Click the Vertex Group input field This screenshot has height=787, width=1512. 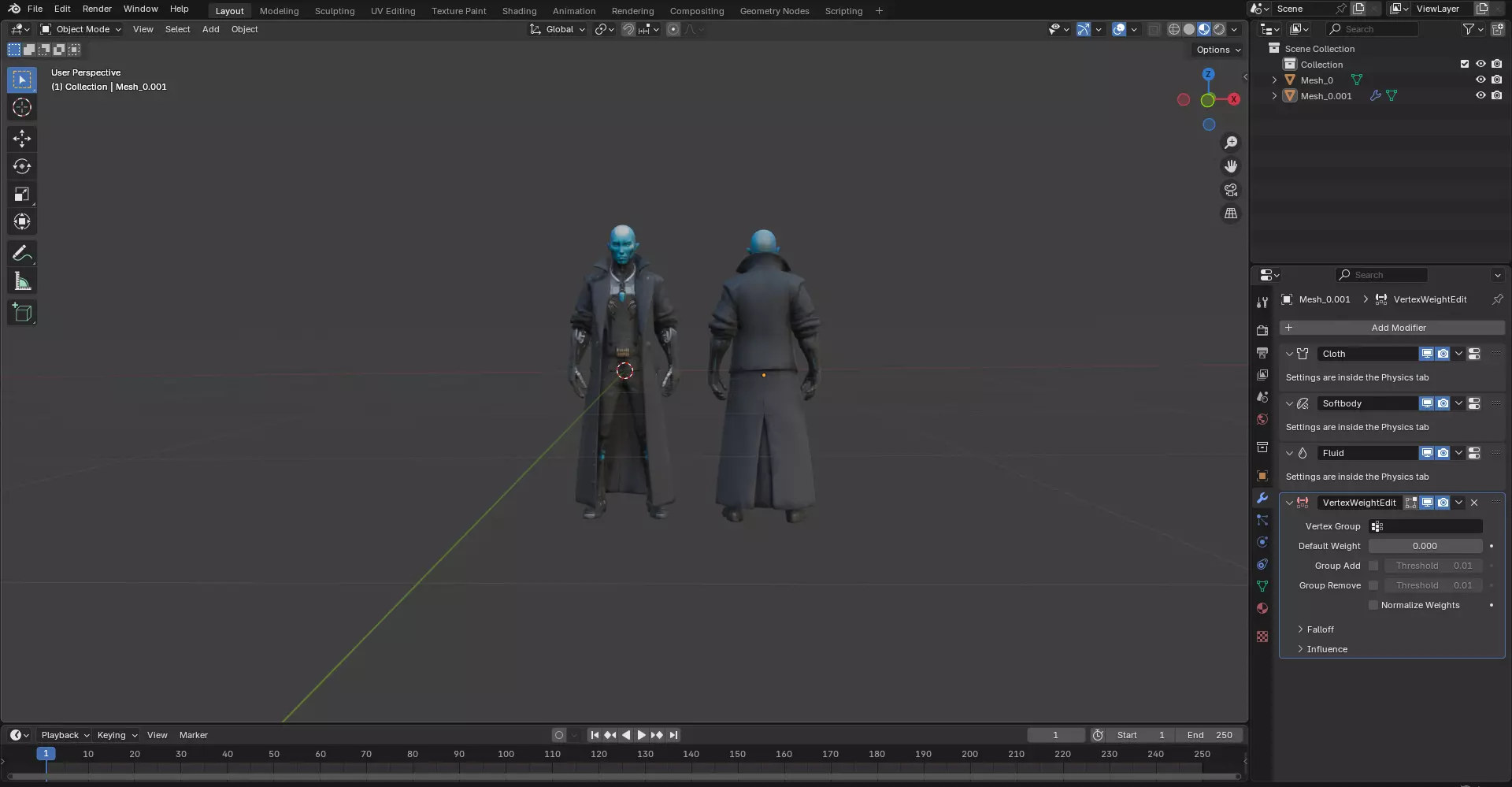(1425, 526)
